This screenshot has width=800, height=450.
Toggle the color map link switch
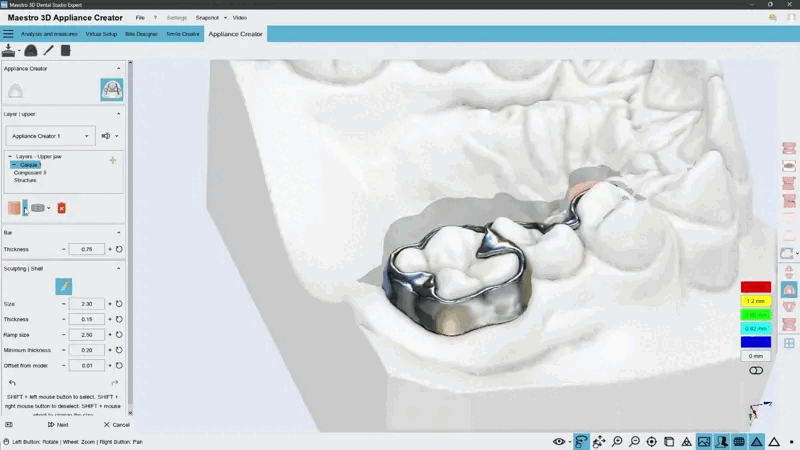pyautogui.click(x=756, y=370)
